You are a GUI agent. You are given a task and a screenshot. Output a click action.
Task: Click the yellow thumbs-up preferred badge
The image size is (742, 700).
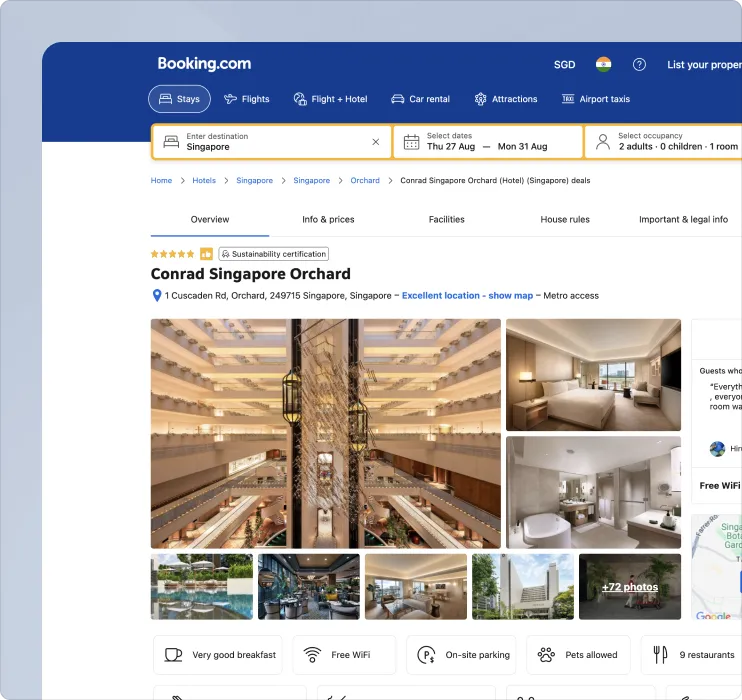point(206,254)
